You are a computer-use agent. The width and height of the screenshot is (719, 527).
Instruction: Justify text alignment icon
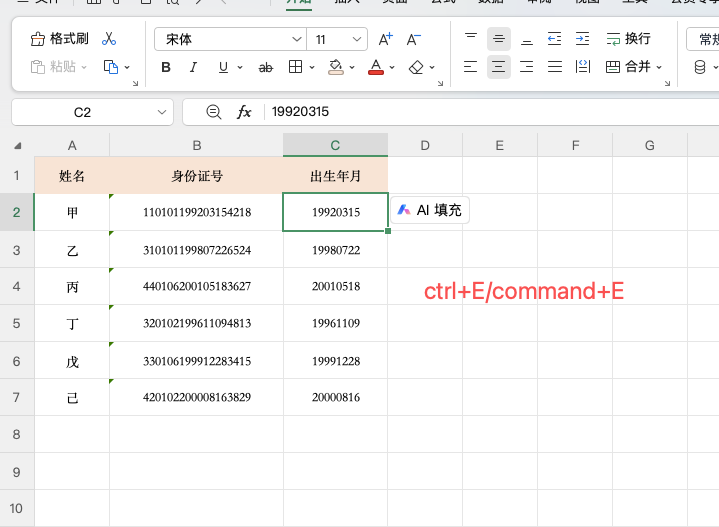(555, 67)
